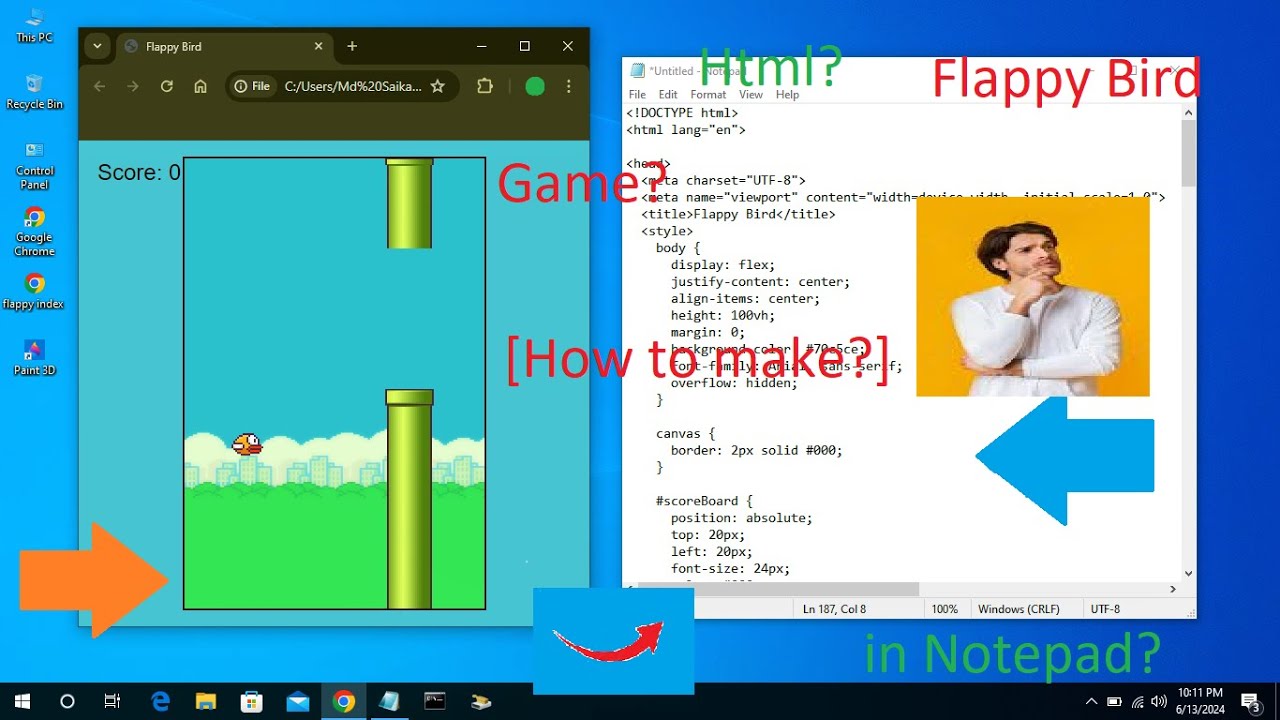1280x720 pixels.
Task: Expand Chrome's tab search dropdown
Action: [96, 46]
